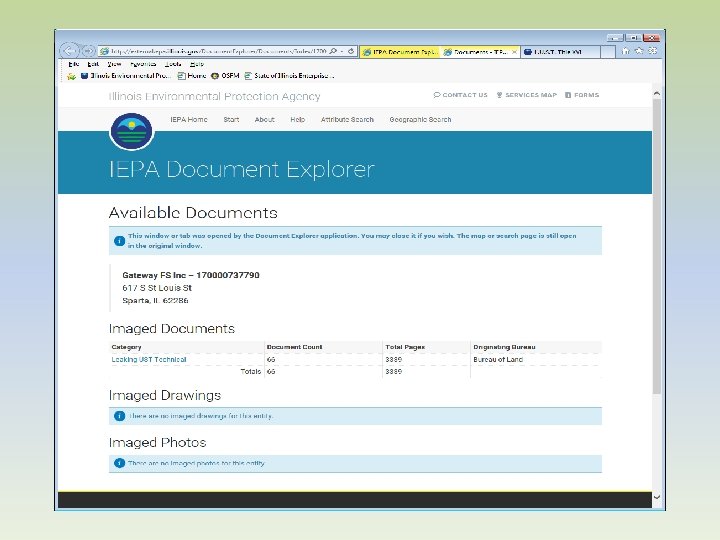Click the add-to-favorites bar star icon
Screen dimensions: 720x540
point(71,76)
